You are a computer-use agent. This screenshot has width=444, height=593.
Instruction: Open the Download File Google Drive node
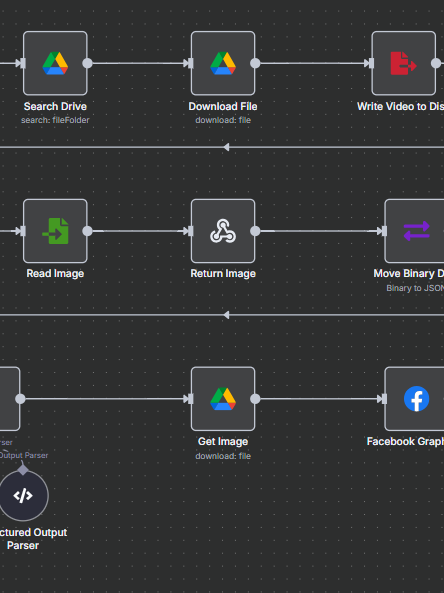[223, 63]
